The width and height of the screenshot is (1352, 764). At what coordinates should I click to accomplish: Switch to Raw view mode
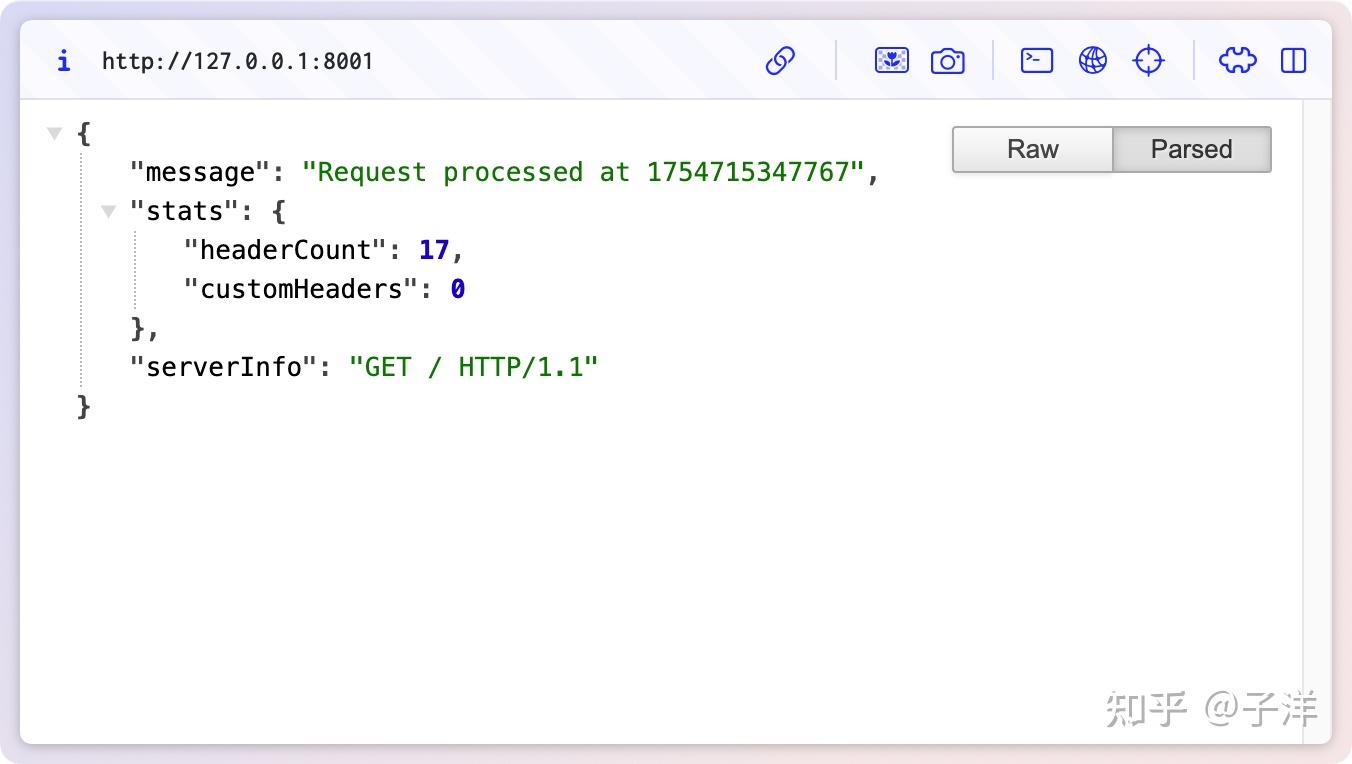point(1032,149)
